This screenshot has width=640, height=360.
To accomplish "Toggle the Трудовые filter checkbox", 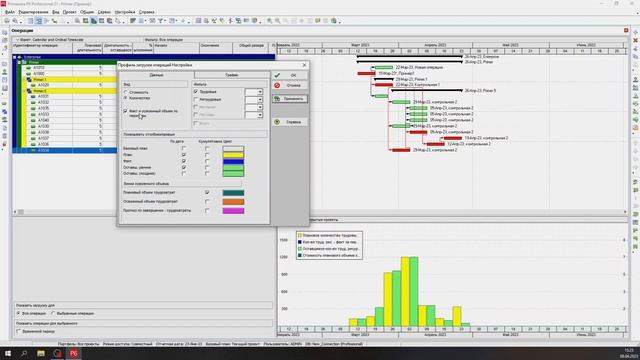I will [x=196, y=92].
